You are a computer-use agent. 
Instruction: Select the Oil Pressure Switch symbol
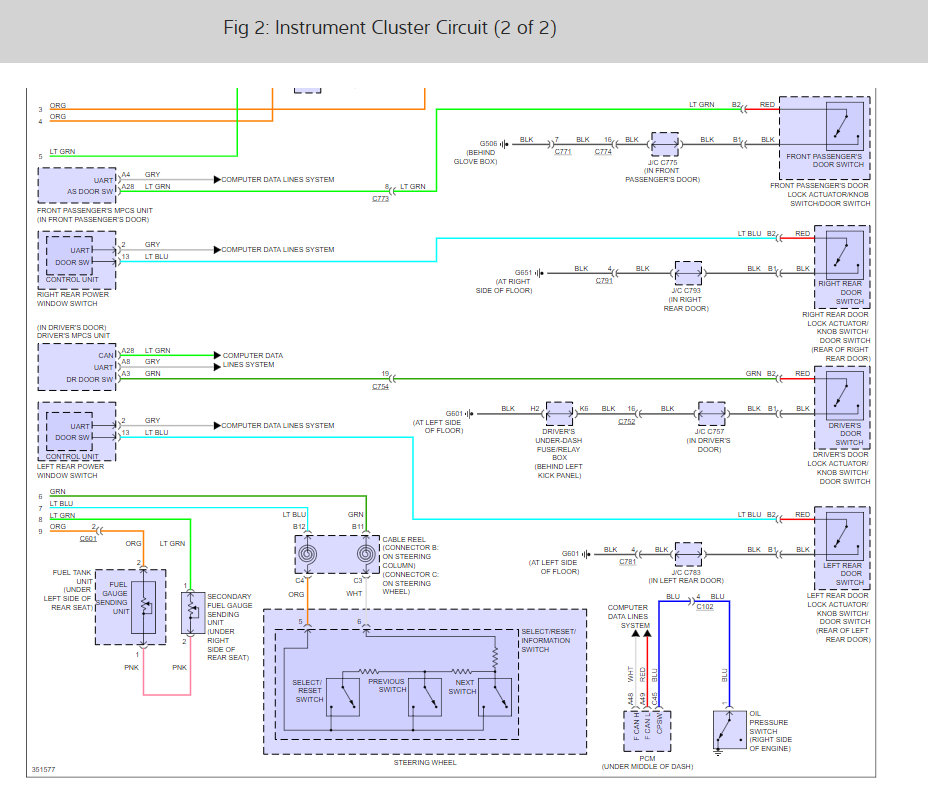pos(730,729)
